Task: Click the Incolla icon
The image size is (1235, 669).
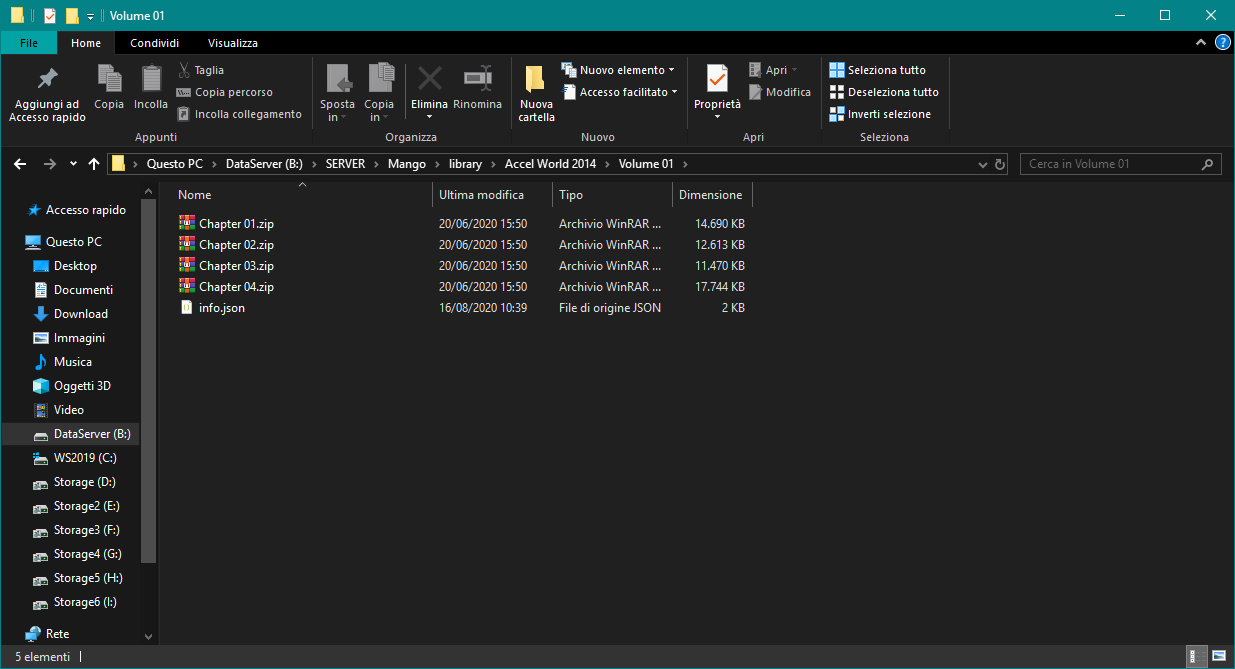Action: pyautogui.click(x=150, y=80)
